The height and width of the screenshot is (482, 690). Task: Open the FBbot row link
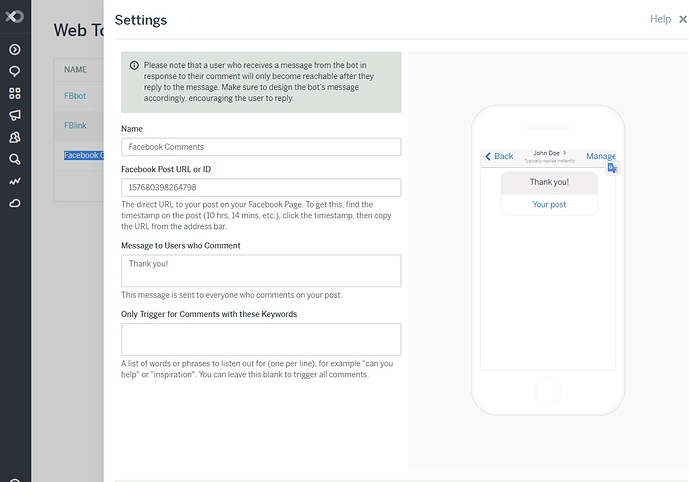tap(75, 96)
